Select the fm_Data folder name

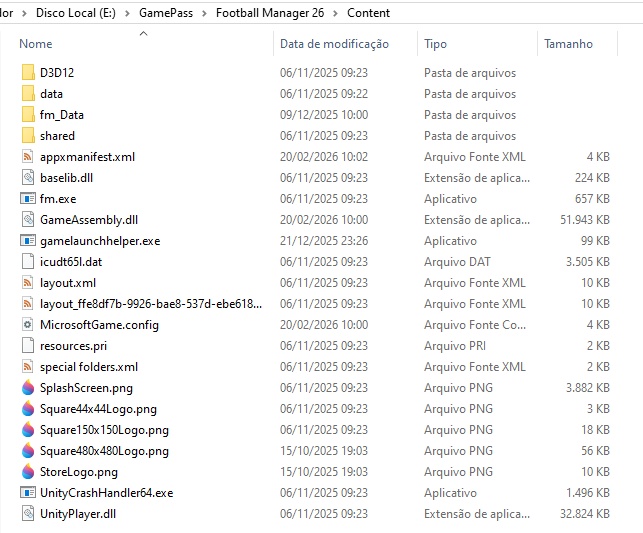(x=62, y=115)
